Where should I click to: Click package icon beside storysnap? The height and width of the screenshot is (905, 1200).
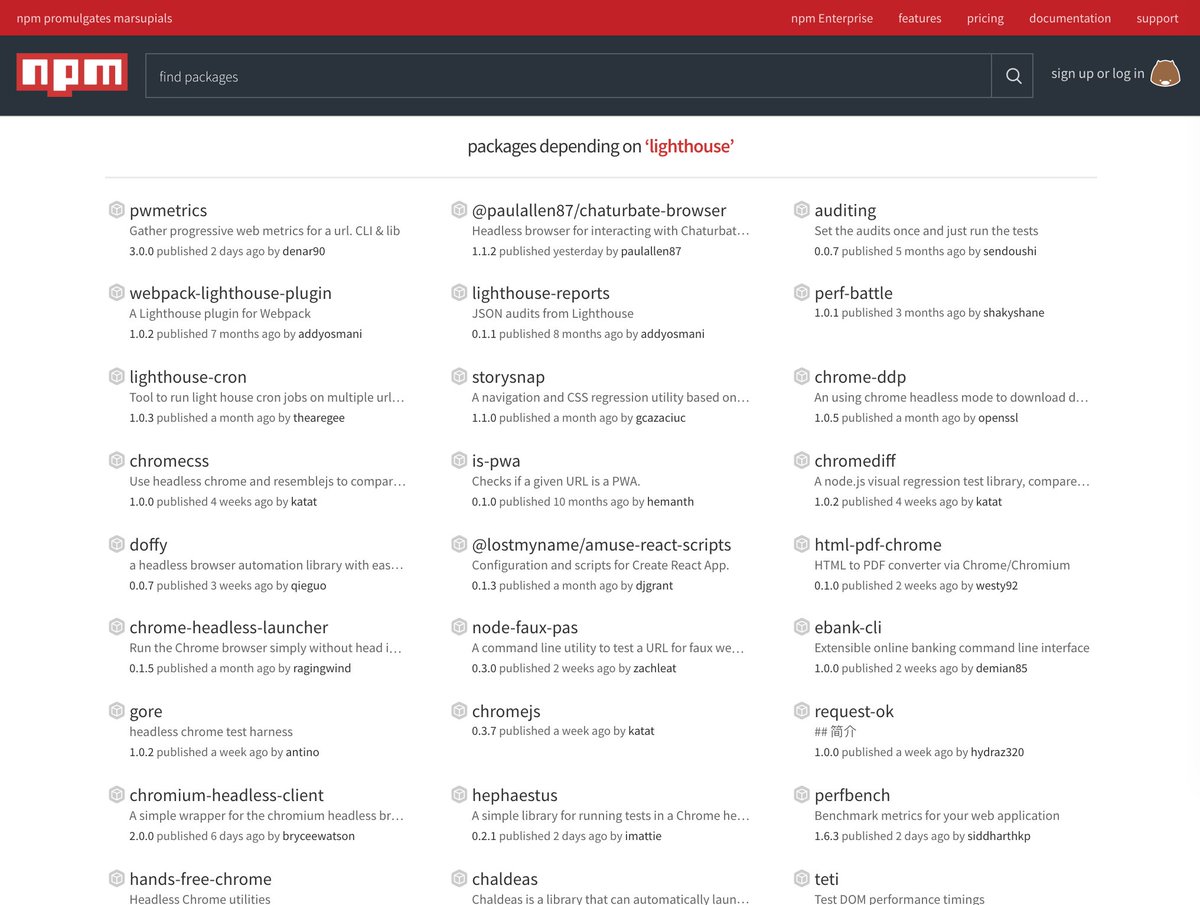pos(459,377)
